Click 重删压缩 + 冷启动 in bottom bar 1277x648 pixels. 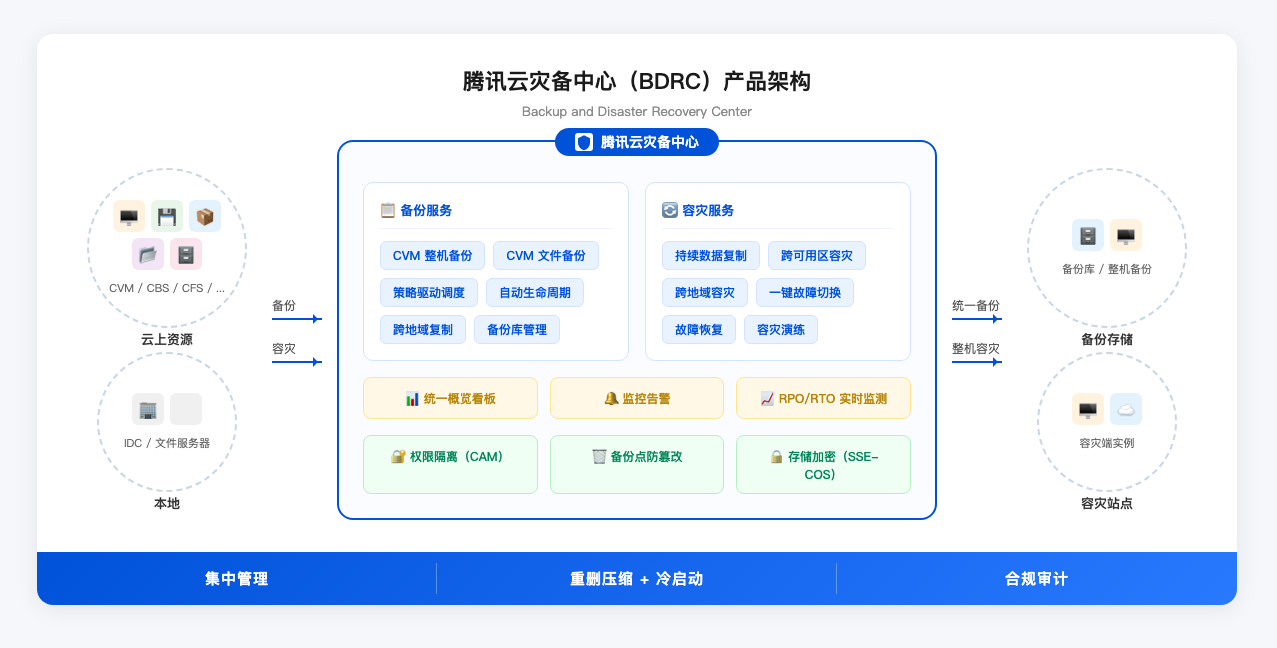click(x=637, y=578)
